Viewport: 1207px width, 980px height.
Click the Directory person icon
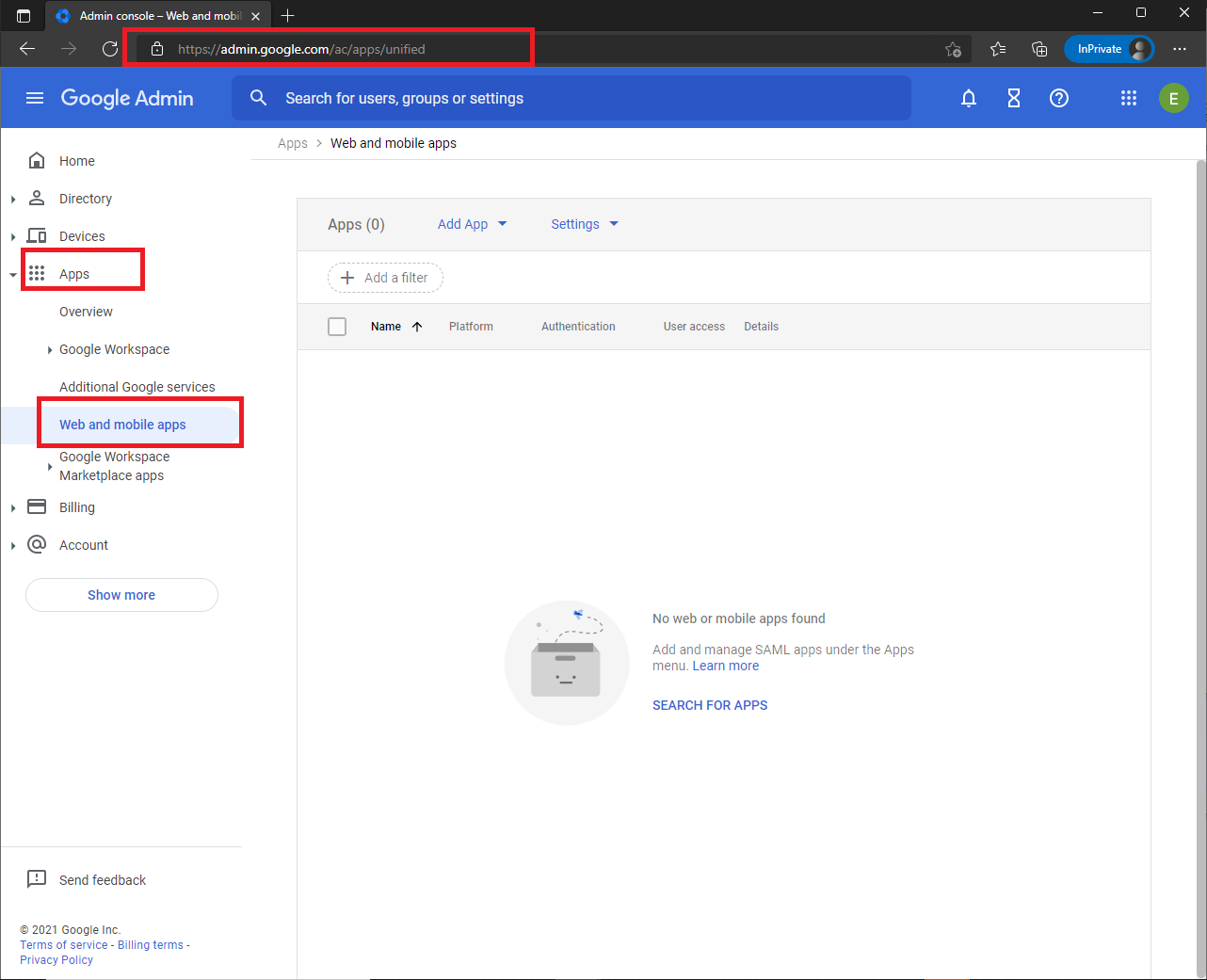coord(37,198)
